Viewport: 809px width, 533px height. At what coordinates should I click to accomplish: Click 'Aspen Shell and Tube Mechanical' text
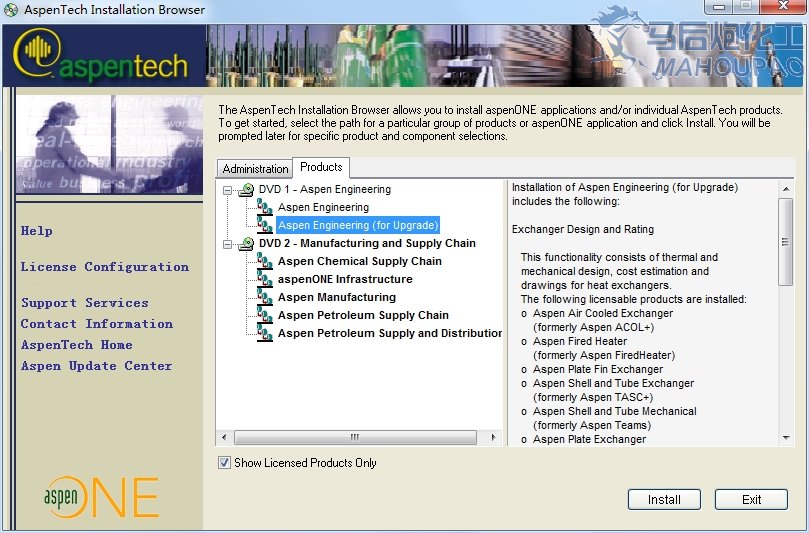tap(614, 411)
